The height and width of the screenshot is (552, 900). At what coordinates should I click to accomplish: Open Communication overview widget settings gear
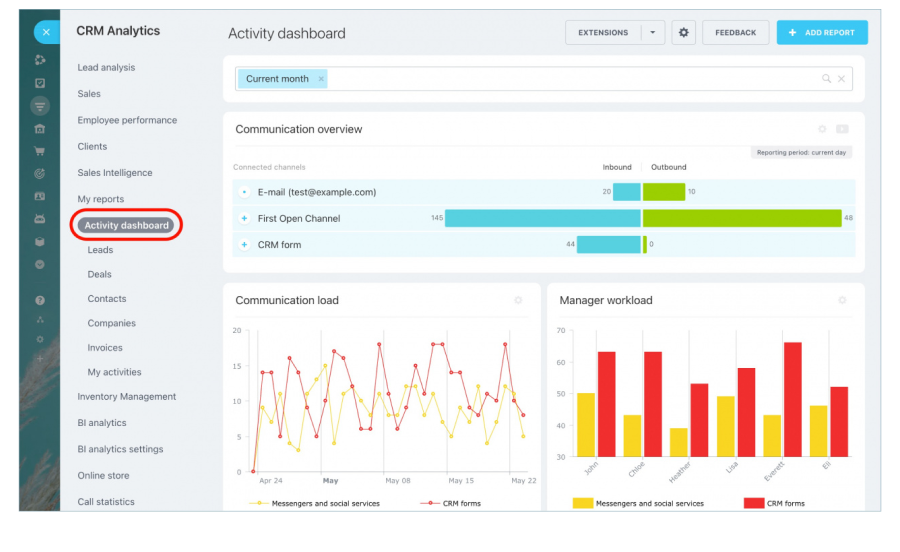click(822, 129)
